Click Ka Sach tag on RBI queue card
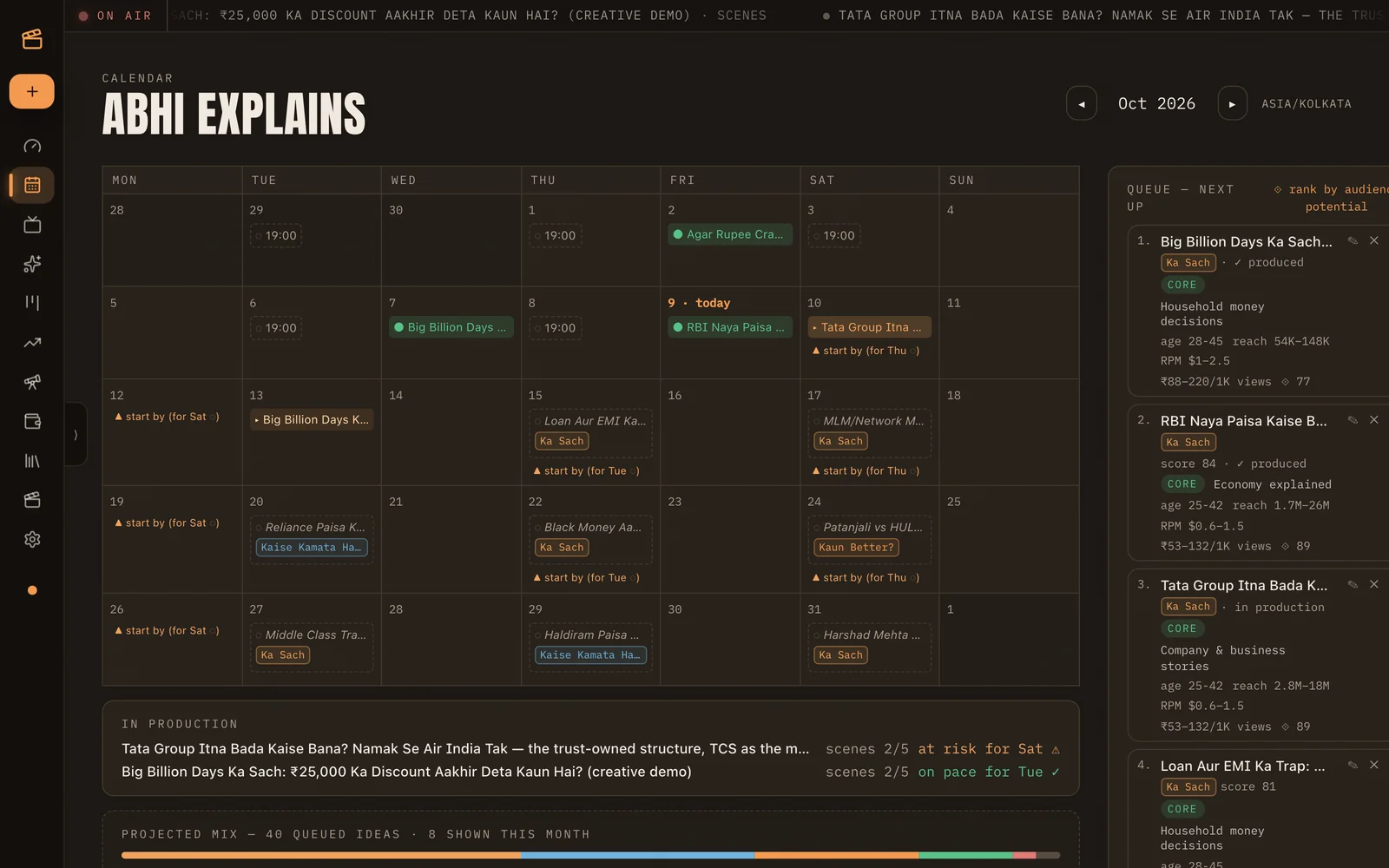 (1188, 443)
